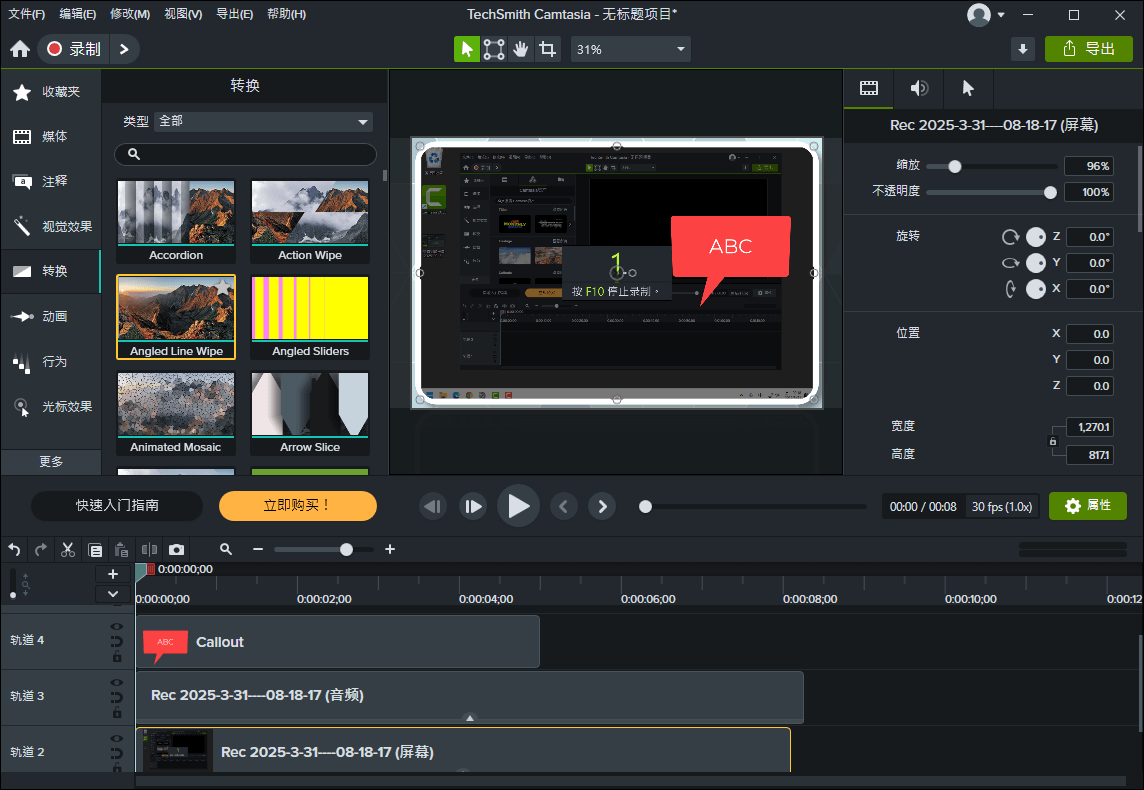The height and width of the screenshot is (790, 1144).
Task: Expand the arrow next to 录制 button
Action: click(x=124, y=49)
